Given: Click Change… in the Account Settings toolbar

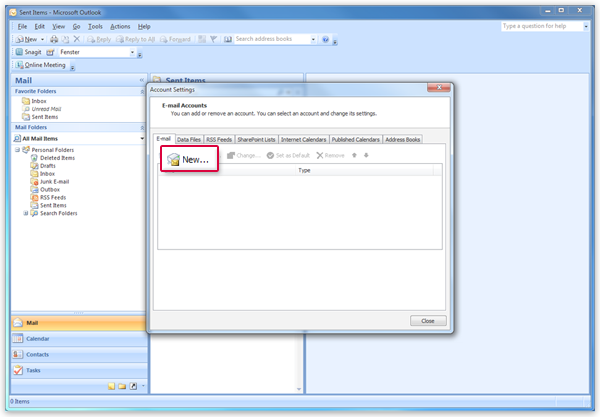Looking at the screenshot, I should (244, 155).
